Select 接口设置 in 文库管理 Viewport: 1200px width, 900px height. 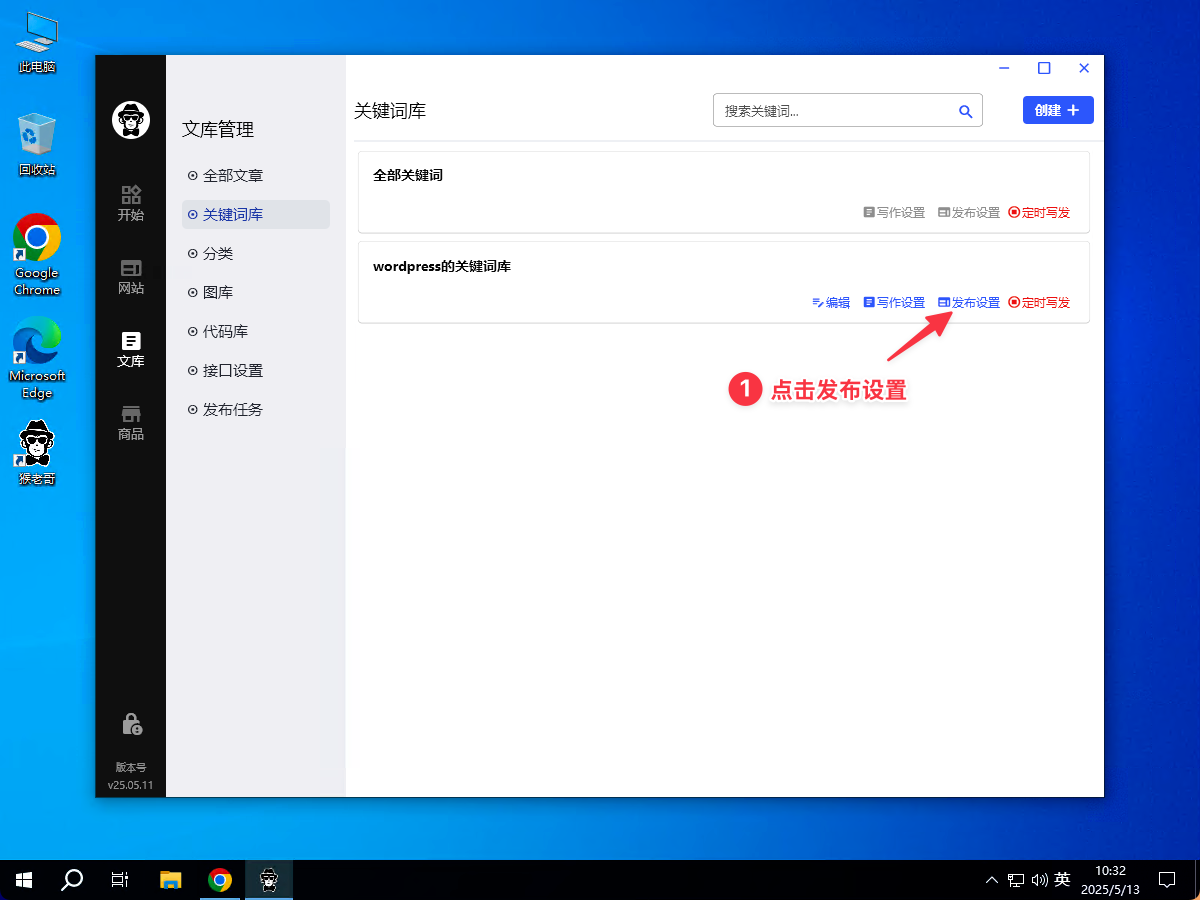[x=255, y=370]
